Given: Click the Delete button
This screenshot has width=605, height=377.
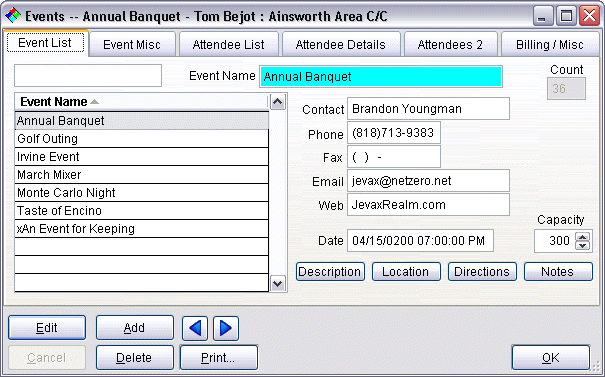Looking at the screenshot, I should (x=135, y=358).
